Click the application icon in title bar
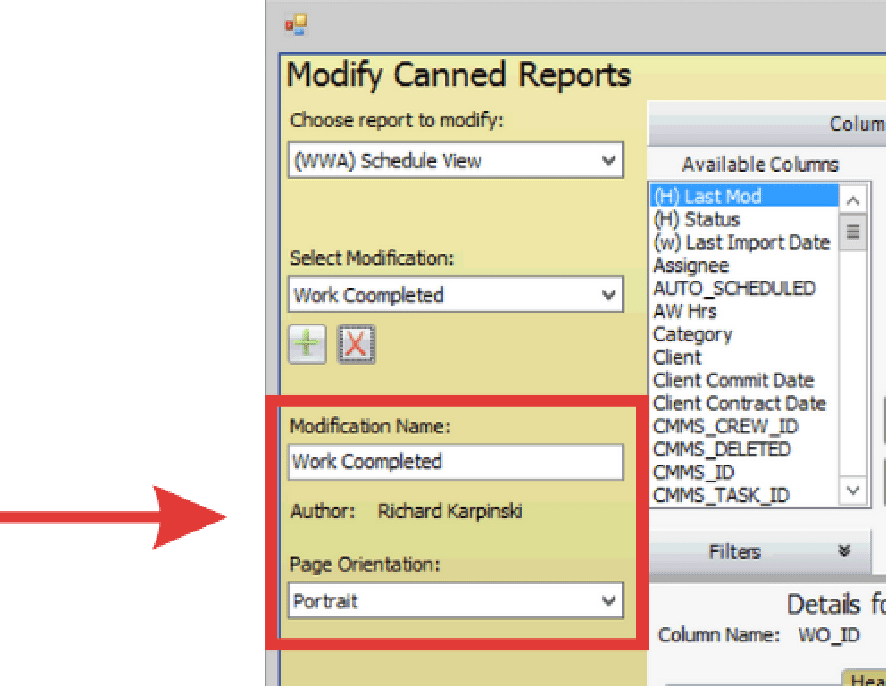Screen dimensions: 886x687 (x=296, y=25)
